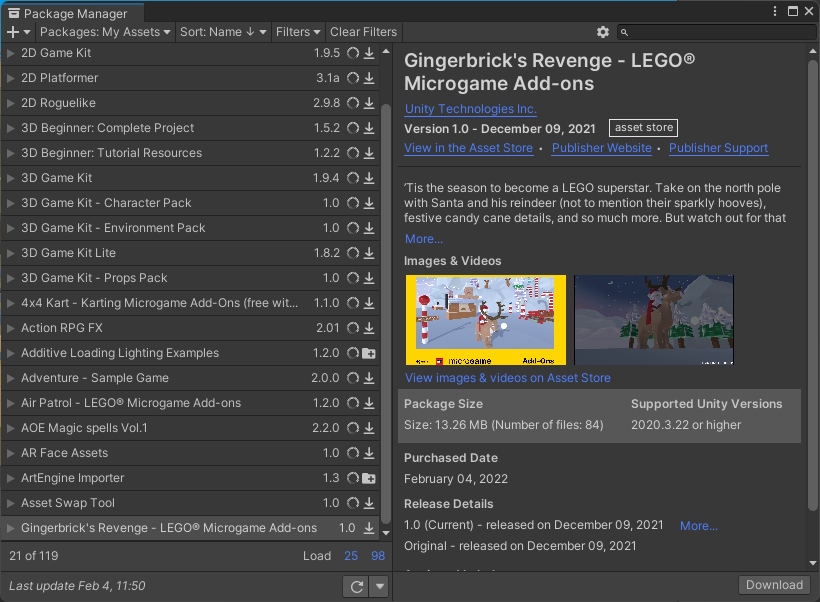Open the window options kebab menu

[x=775, y=12]
